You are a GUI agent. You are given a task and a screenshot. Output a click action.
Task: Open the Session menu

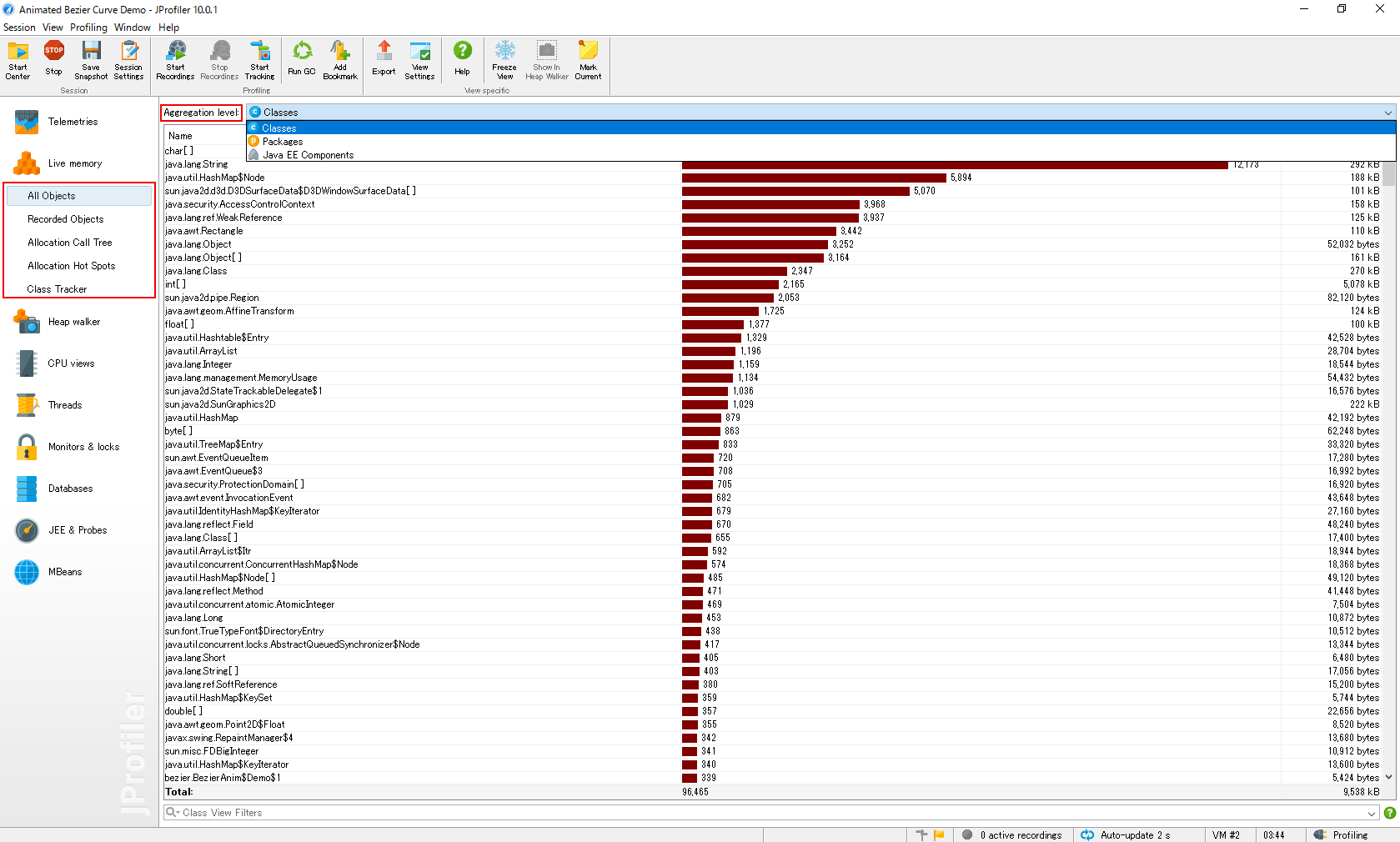coord(19,28)
